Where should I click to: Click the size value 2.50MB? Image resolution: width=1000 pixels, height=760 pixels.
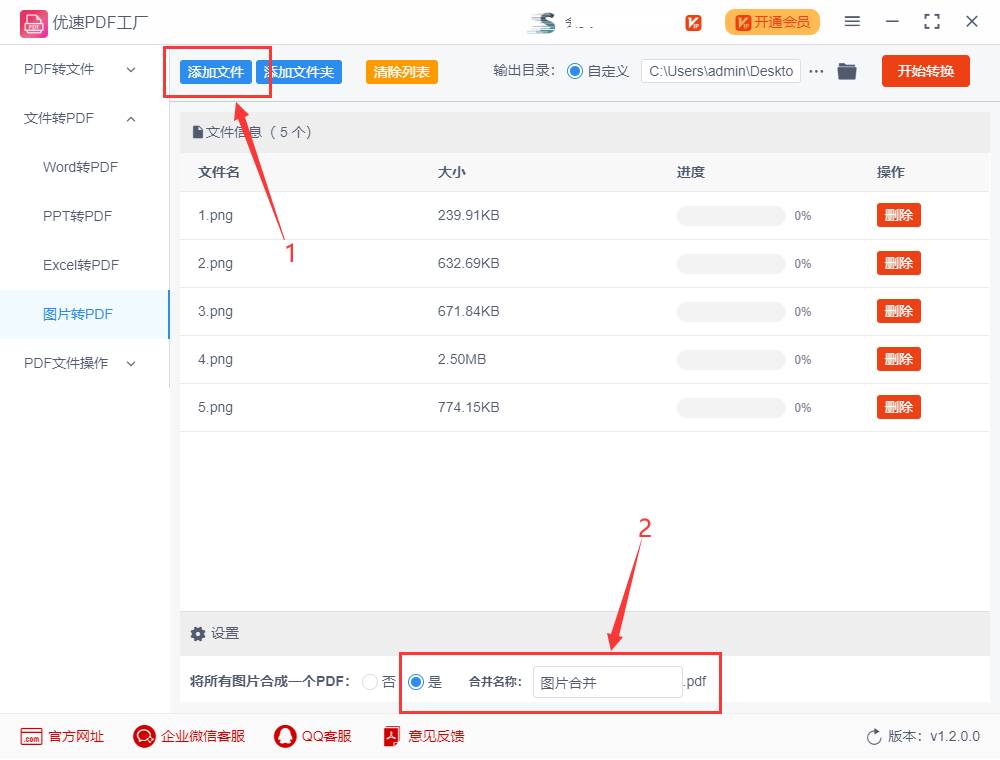point(462,360)
